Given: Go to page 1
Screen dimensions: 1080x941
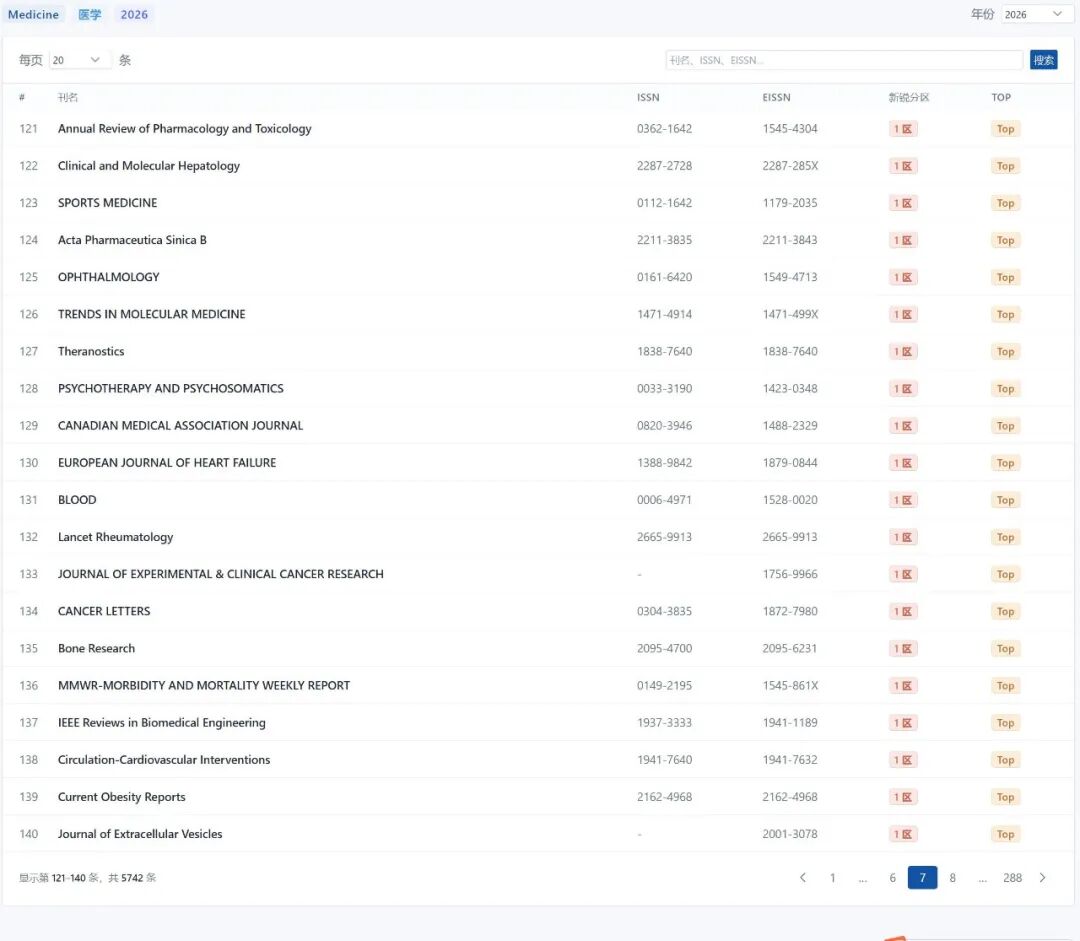Looking at the screenshot, I should [832, 878].
